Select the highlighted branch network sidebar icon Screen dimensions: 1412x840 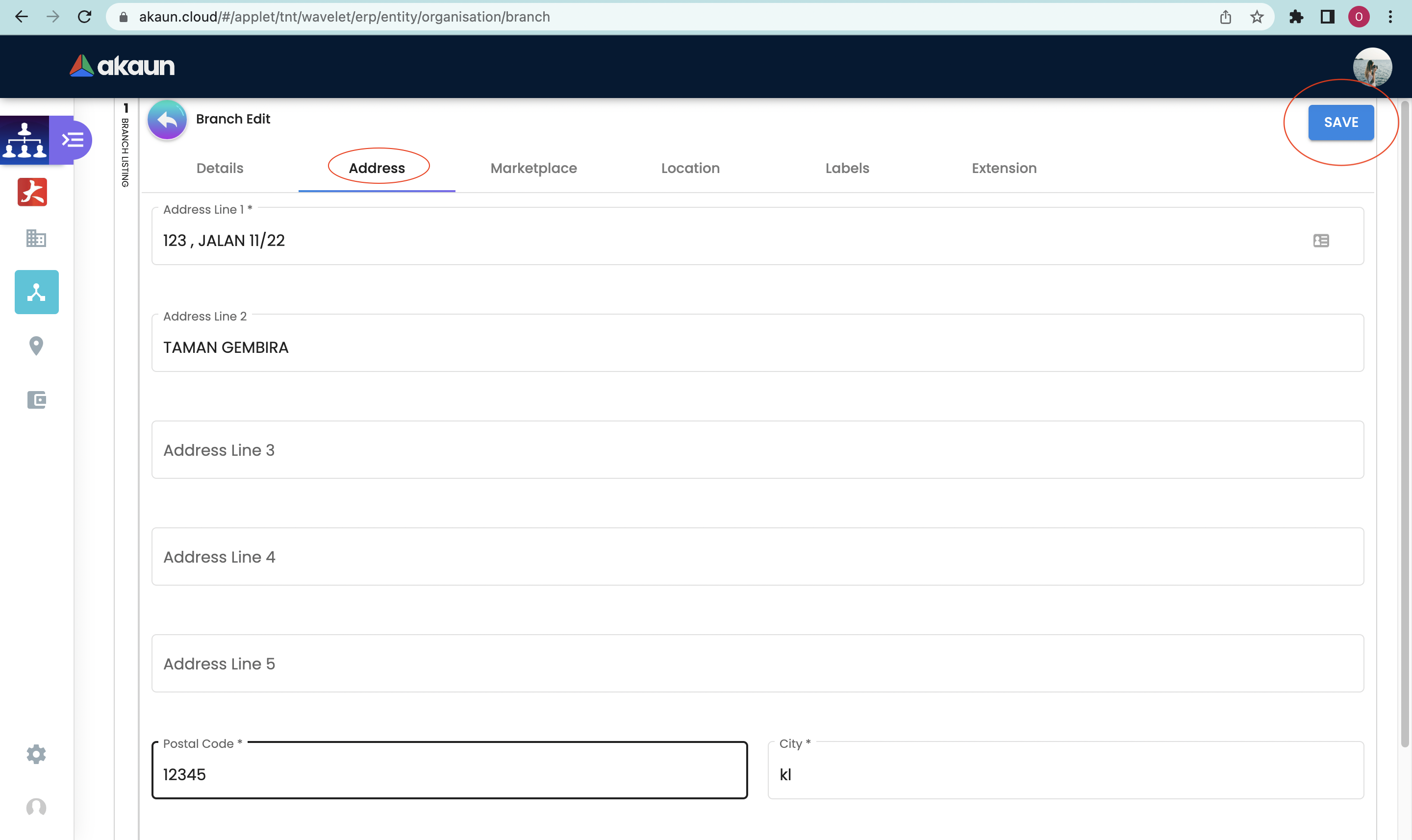(x=36, y=292)
